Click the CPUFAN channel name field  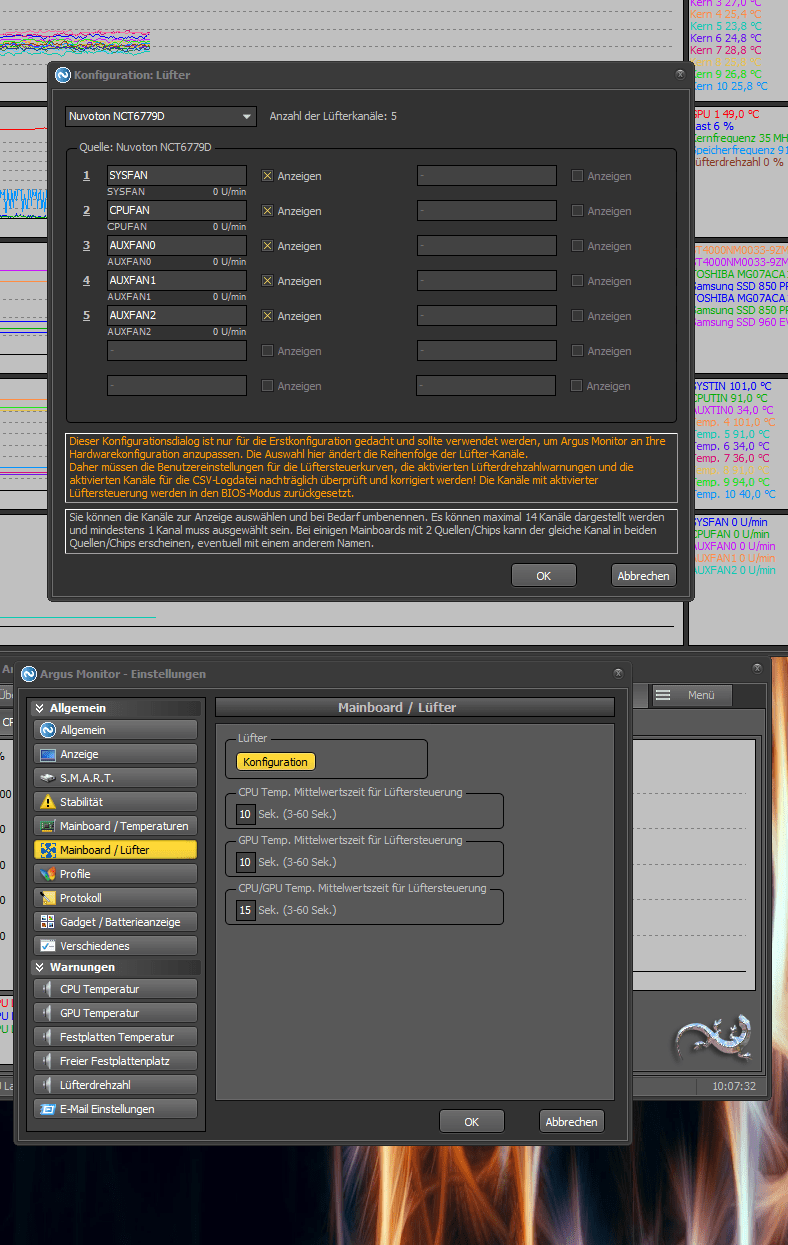(176, 211)
